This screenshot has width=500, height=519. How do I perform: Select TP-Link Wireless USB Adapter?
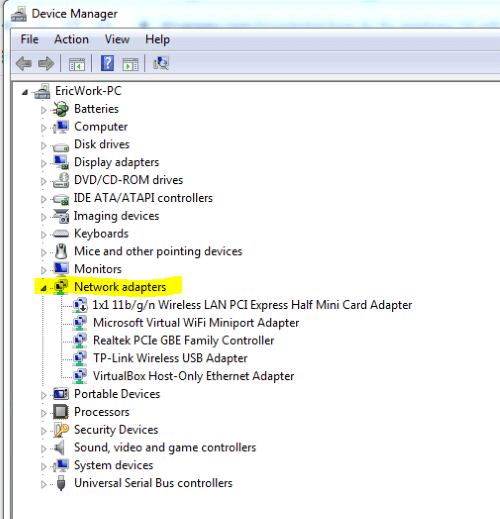170,358
